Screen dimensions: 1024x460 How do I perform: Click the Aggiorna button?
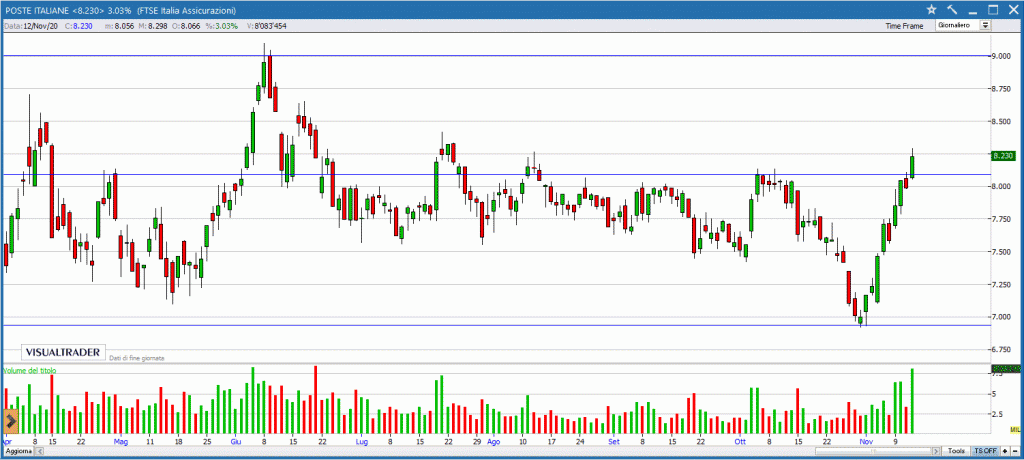(x=17, y=452)
